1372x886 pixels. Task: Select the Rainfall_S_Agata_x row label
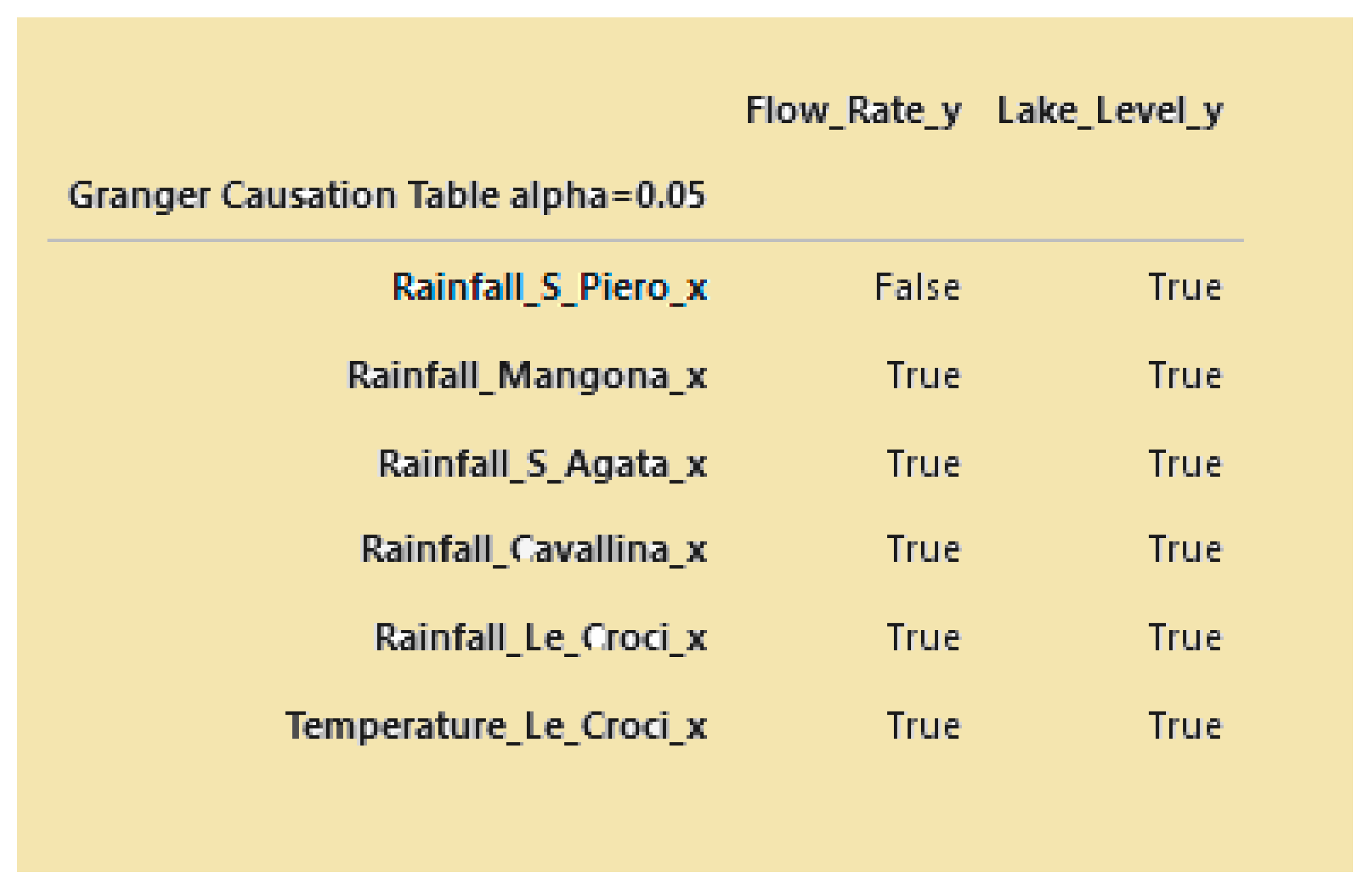coord(542,464)
